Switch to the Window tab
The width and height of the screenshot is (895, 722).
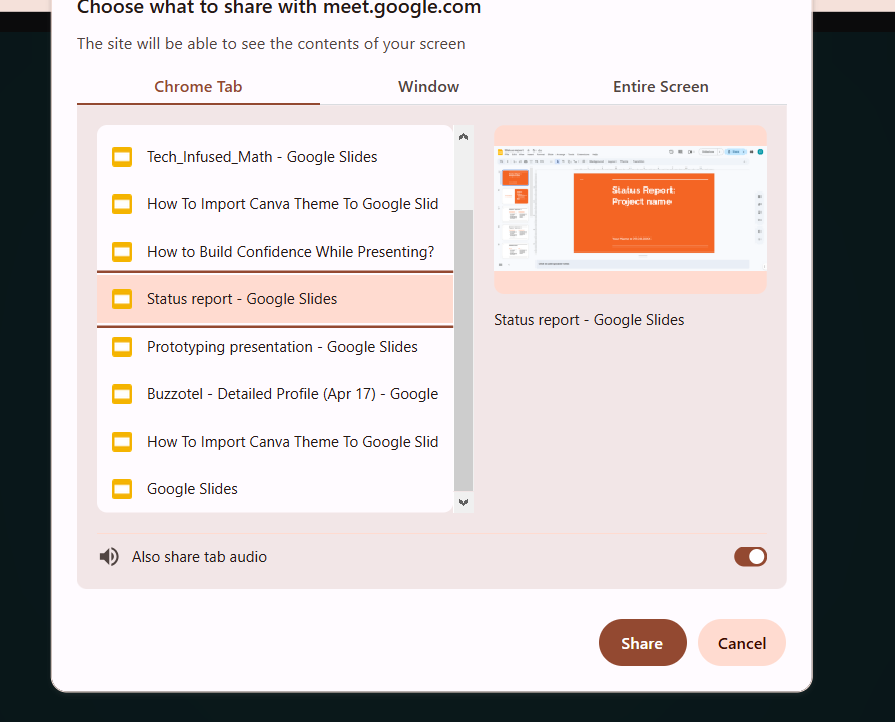(428, 87)
